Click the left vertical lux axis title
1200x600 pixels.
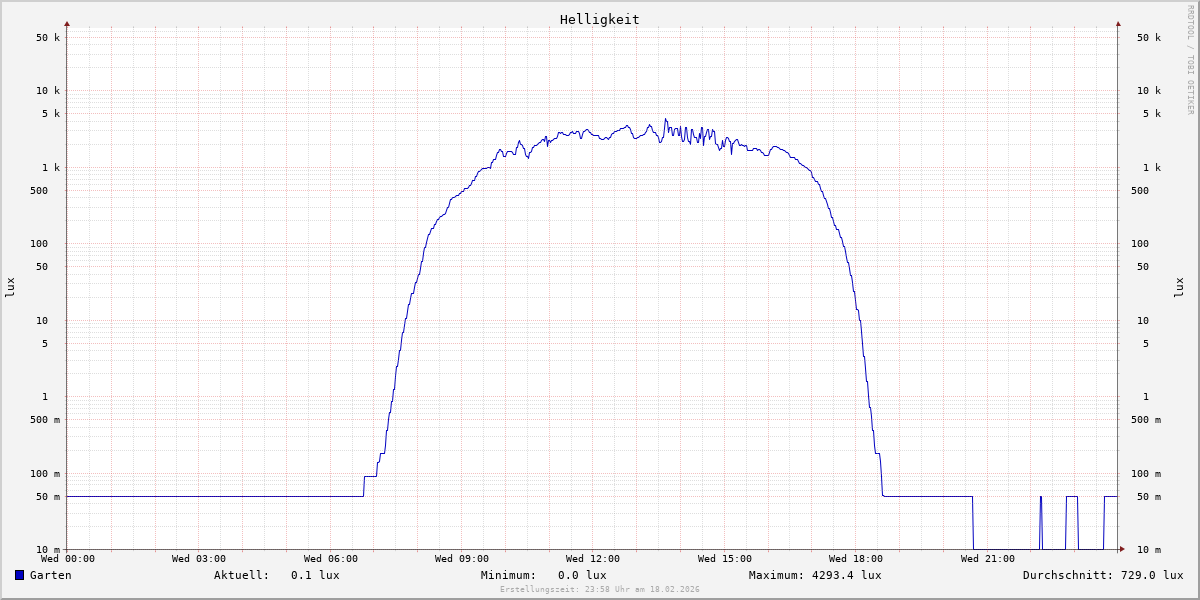click(x=10, y=287)
